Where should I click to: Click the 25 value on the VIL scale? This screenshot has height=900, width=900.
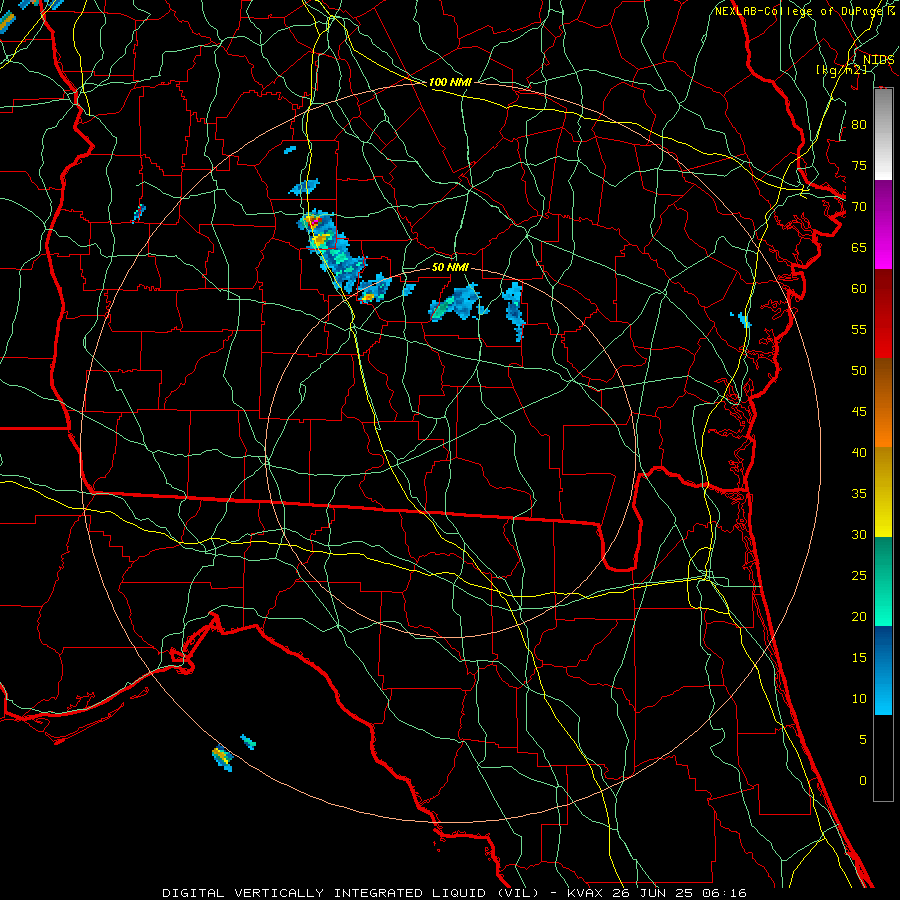(859, 575)
